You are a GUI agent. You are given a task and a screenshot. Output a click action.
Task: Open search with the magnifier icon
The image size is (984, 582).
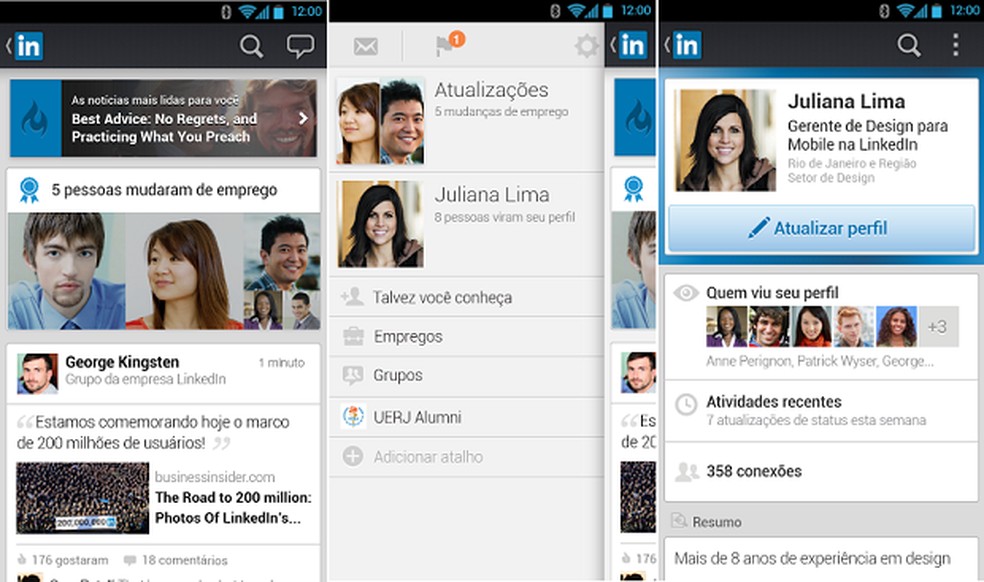[251, 46]
